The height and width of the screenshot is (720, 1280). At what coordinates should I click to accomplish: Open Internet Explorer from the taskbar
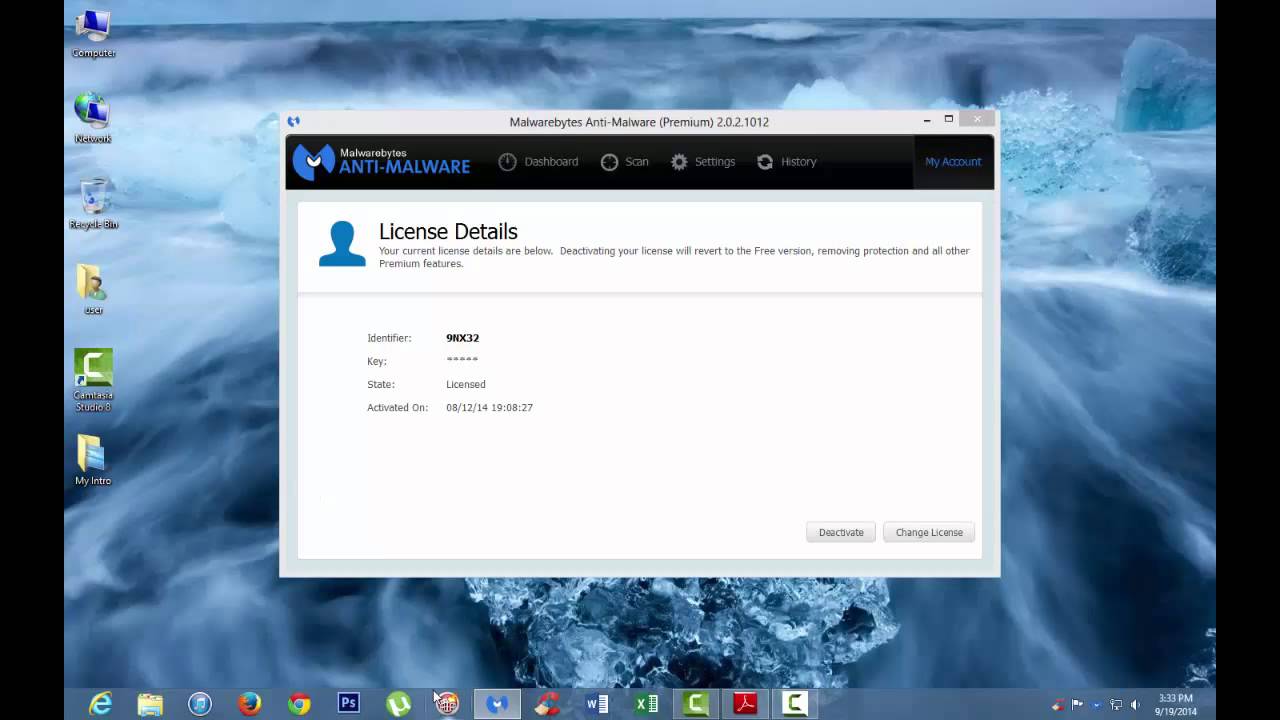[100, 704]
